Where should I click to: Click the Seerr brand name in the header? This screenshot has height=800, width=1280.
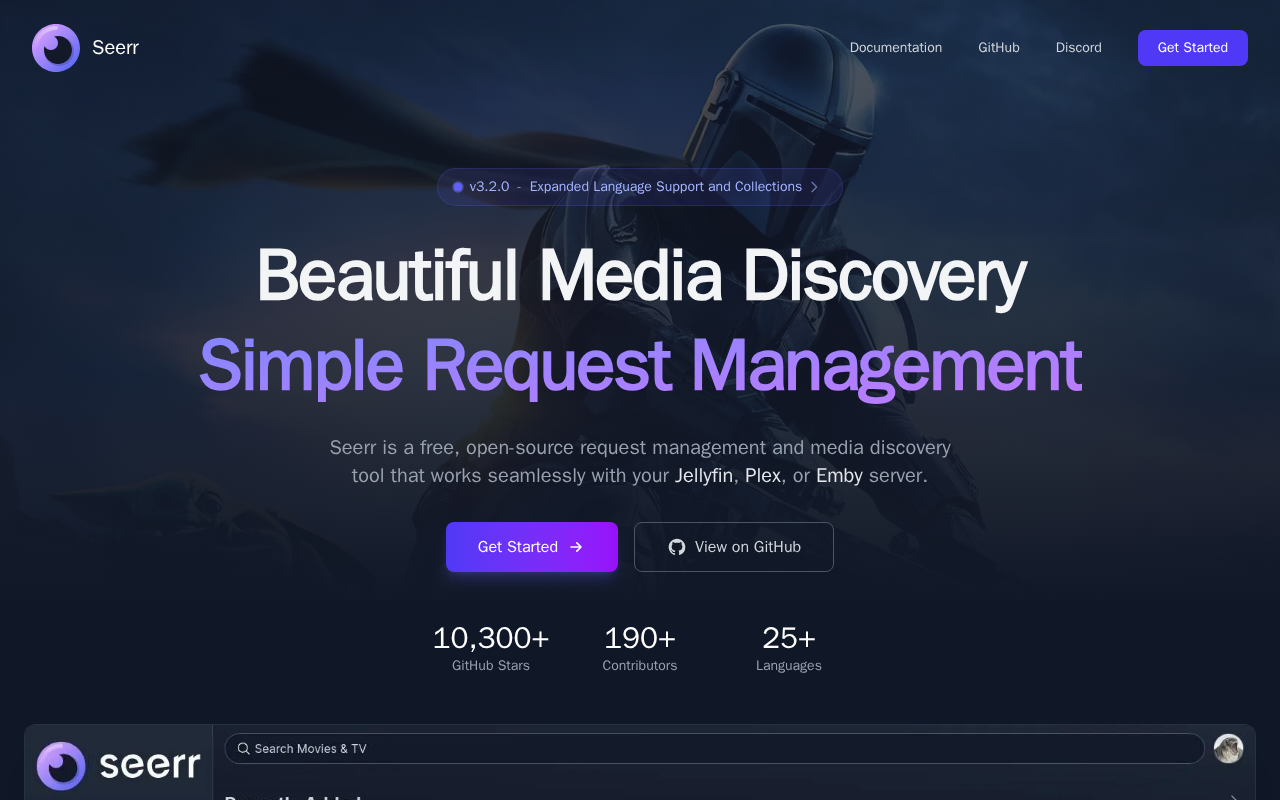tap(115, 47)
